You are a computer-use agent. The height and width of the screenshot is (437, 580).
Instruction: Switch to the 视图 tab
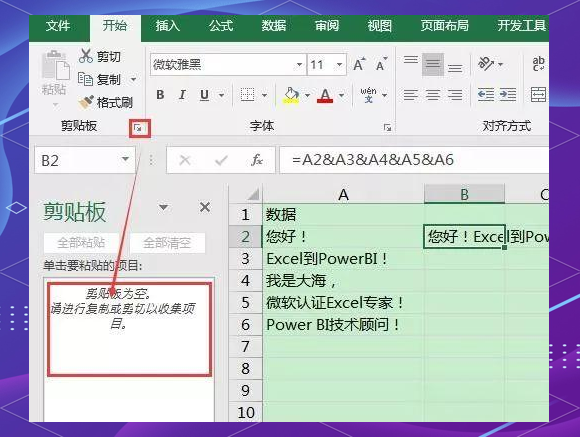[x=380, y=26]
